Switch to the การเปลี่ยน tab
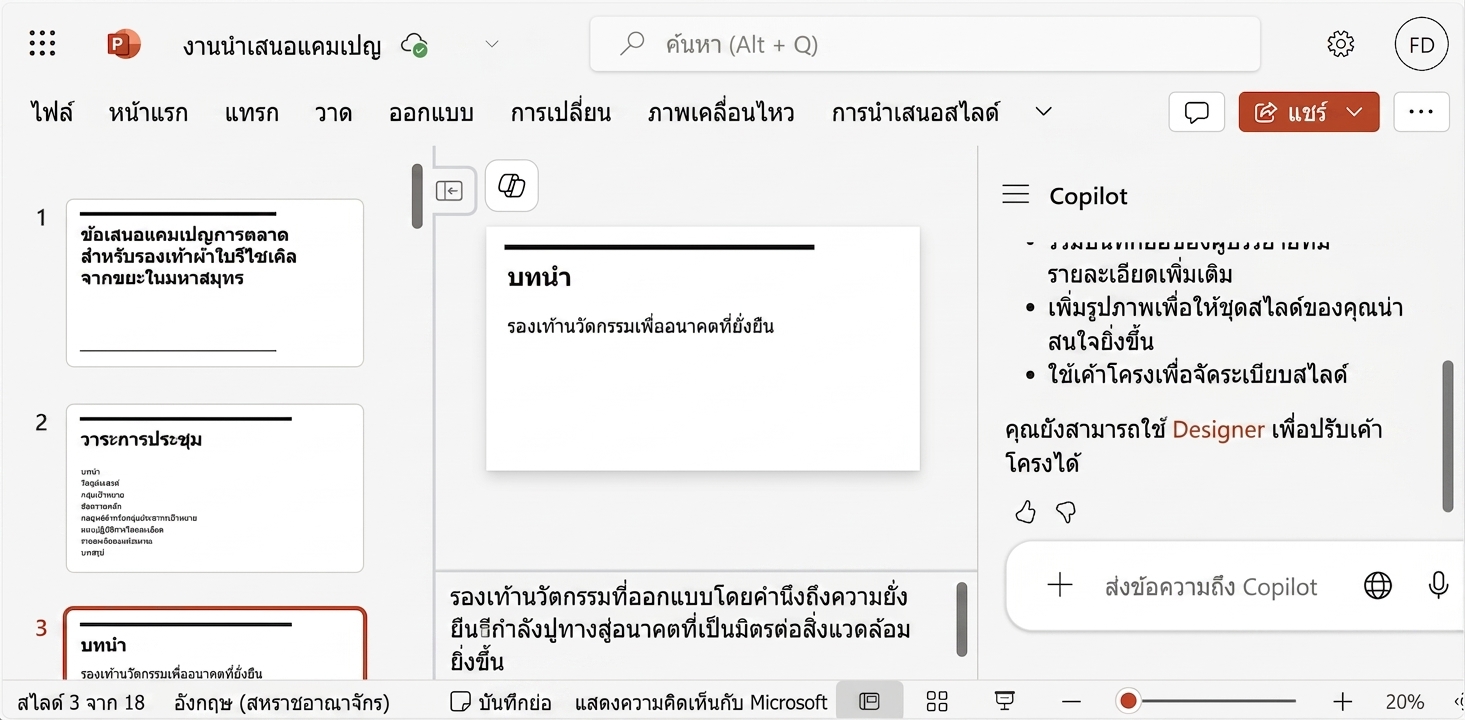Screen dimensions: 1465x720 pyautogui.click(x=561, y=112)
